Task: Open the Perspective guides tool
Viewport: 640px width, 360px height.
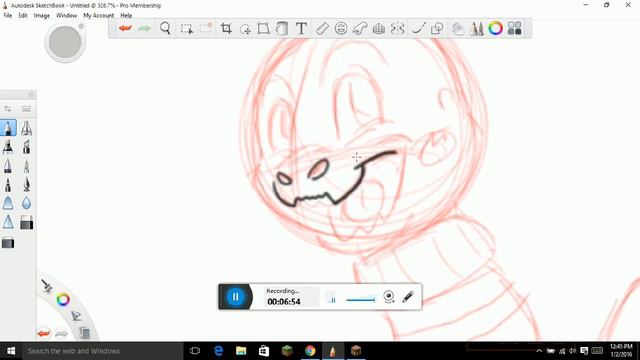Action: [x=379, y=29]
